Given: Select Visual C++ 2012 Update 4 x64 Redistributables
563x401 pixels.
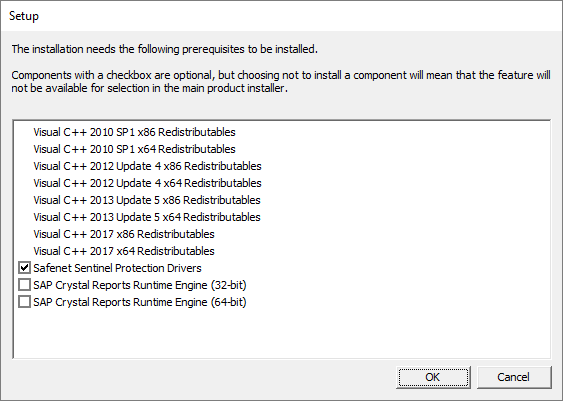Looking at the screenshot, I should click(147, 183).
